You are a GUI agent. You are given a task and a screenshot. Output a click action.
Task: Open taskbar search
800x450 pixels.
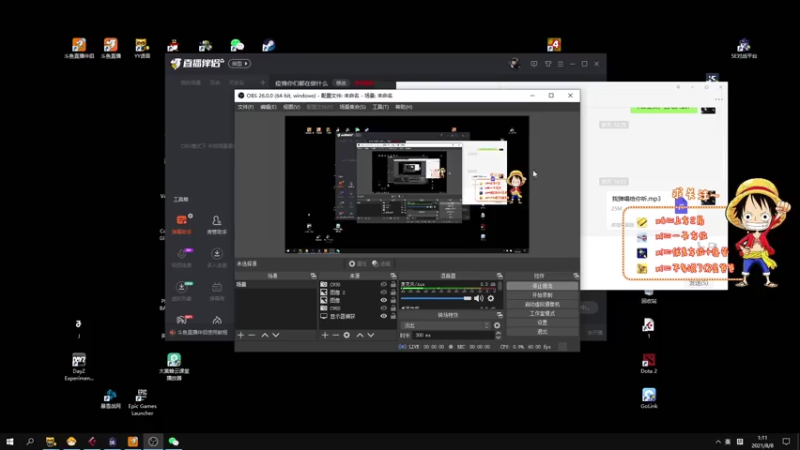pyautogui.click(x=30, y=441)
